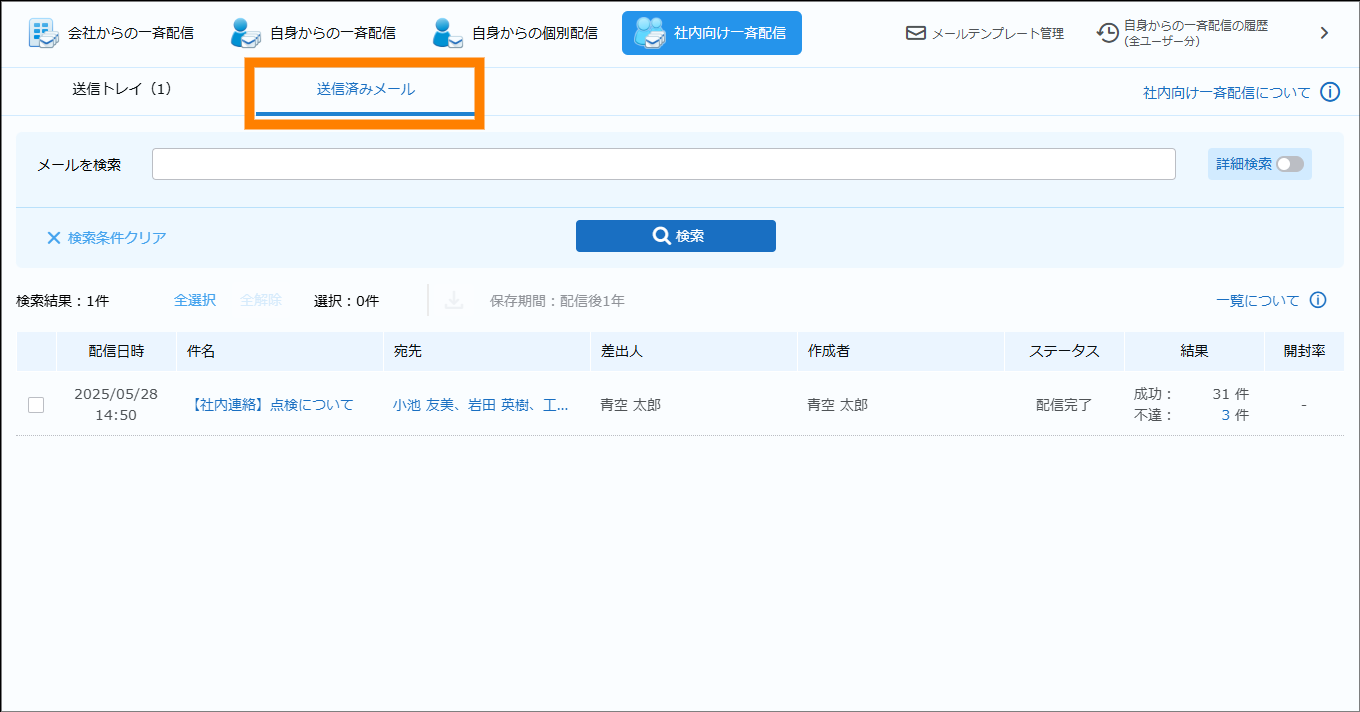Click the 会社からの一斉配信 building icon
The image size is (1360, 712).
click(44, 33)
